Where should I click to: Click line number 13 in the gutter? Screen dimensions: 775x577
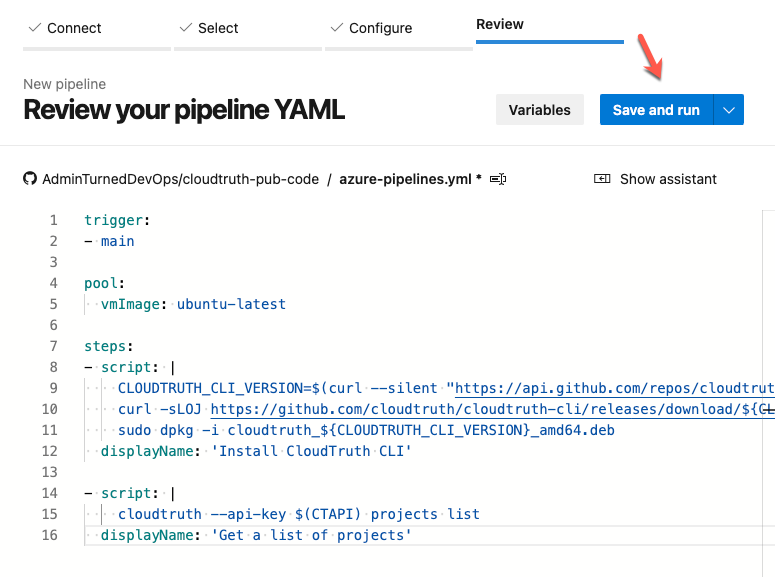click(49, 472)
